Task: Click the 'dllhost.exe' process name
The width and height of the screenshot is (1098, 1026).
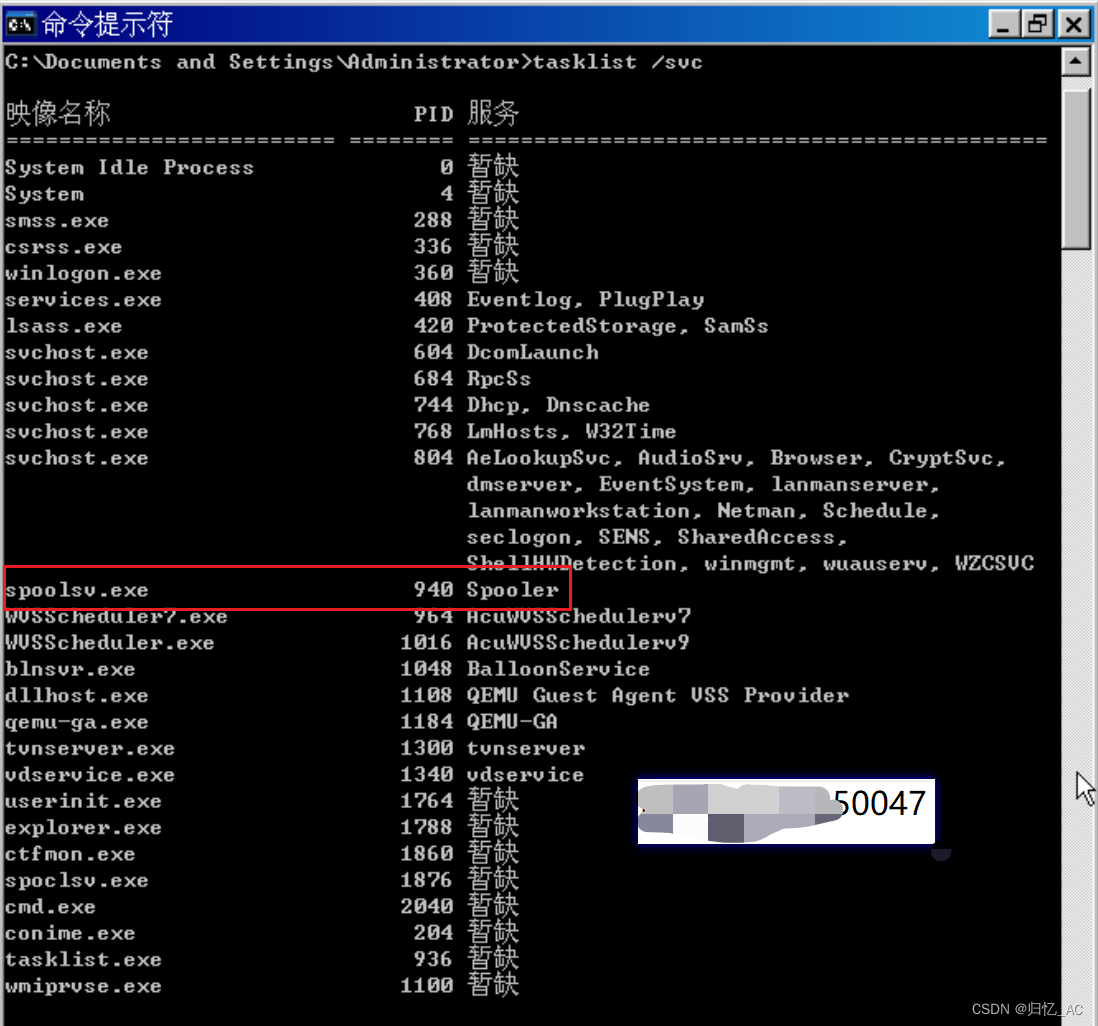Action: pos(76,696)
